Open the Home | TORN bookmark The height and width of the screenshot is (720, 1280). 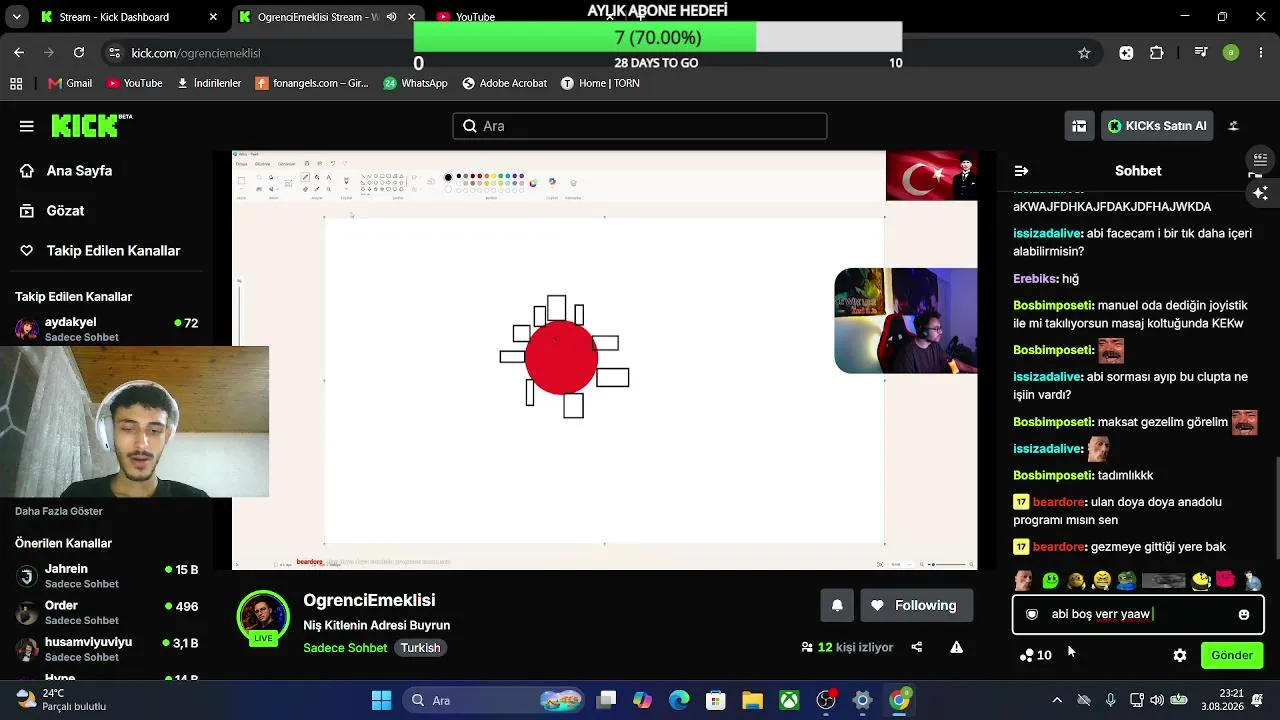click(x=600, y=83)
